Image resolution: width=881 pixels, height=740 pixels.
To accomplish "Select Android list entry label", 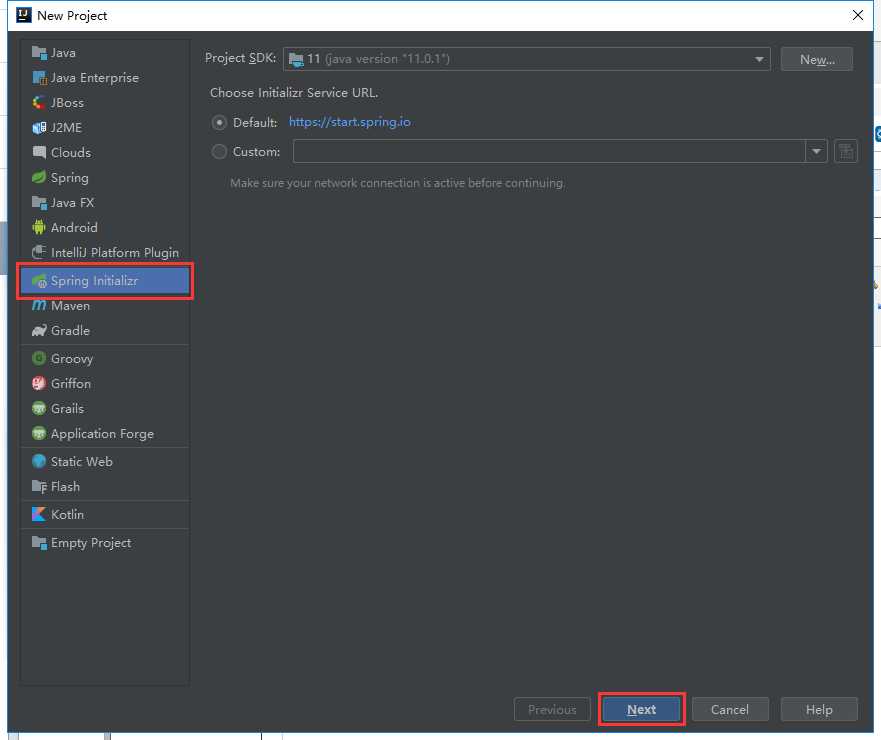I will (74, 228).
